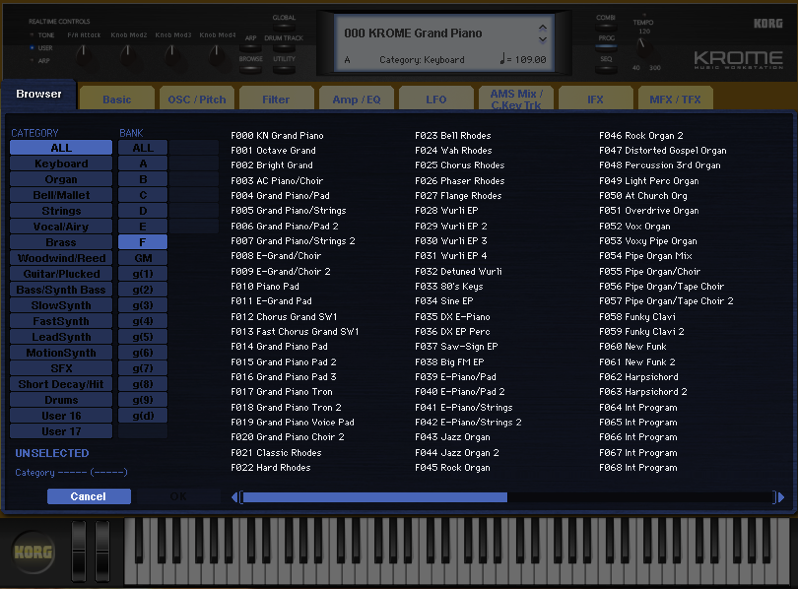Screen dimensions: 798x589
Task: Select program F035 DX E-Piano
Action: (452, 317)
